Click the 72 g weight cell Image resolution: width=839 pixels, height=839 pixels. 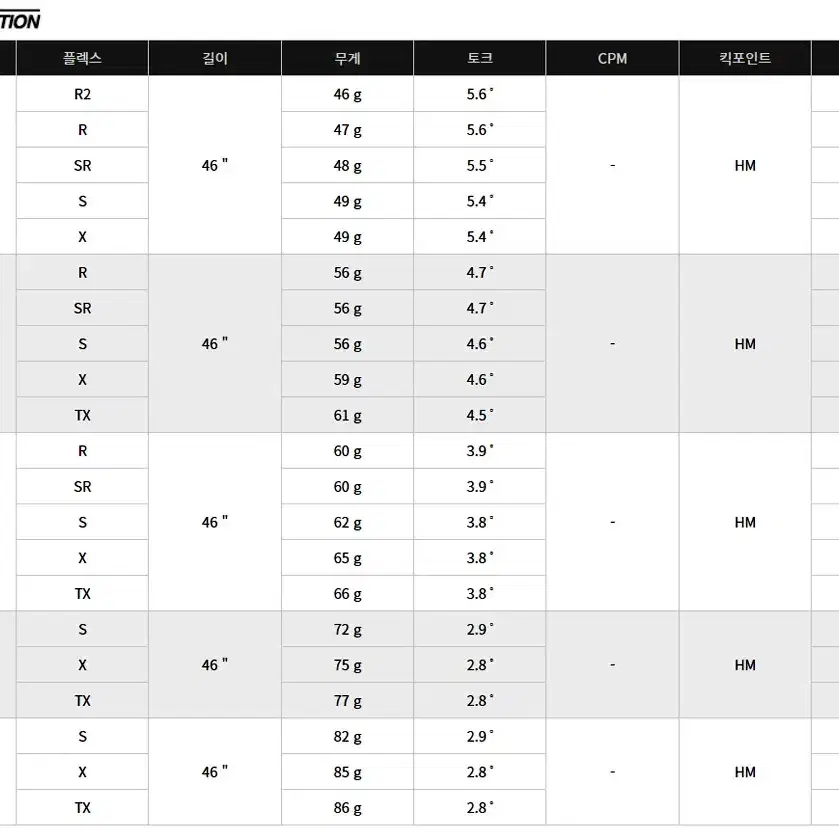(347, 629)
